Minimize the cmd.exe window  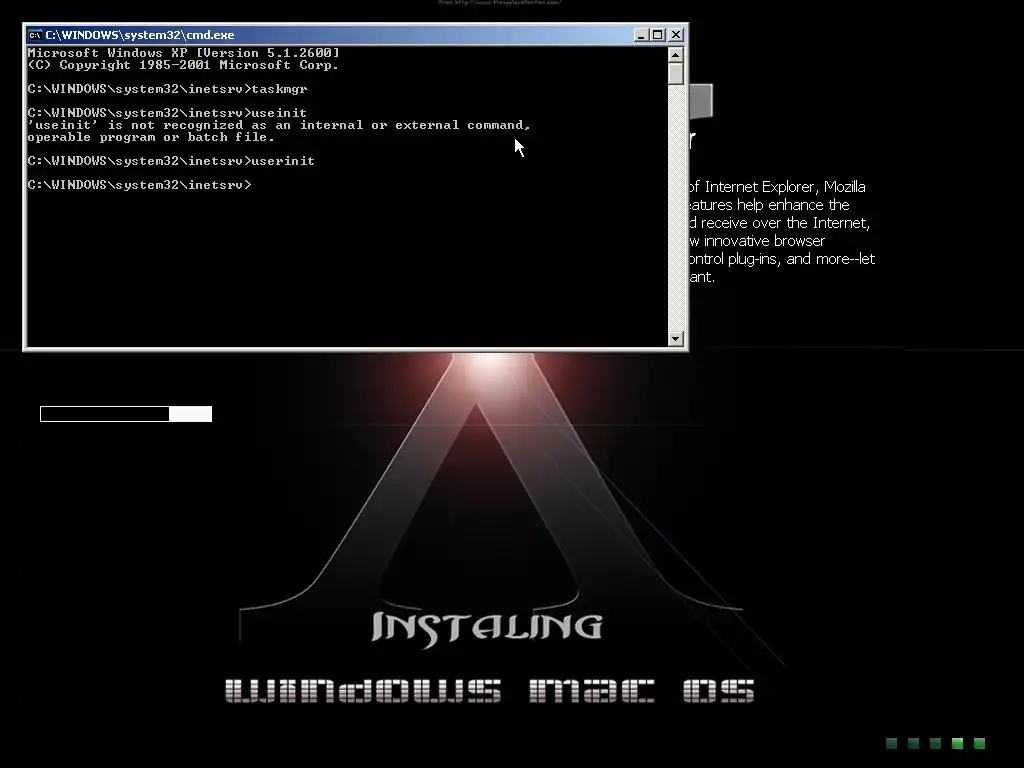pos(641,35)
